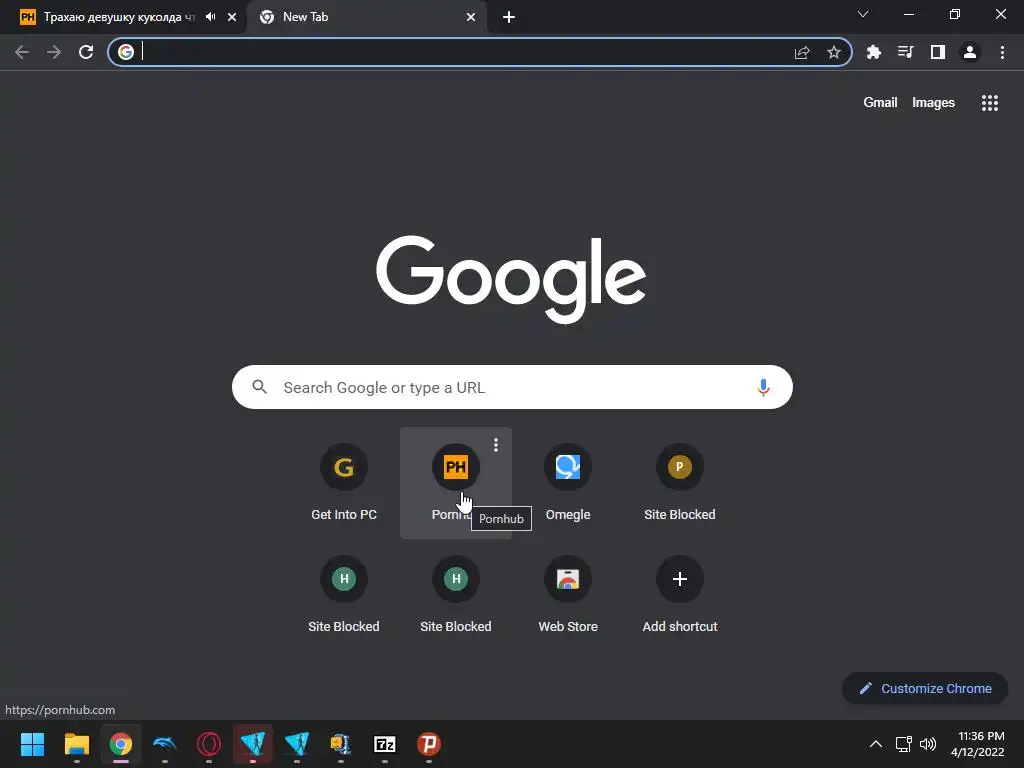Image resolution: width=1024 pixels, height=768 pixels.
Task: Reload the current page
Action: (x=86, y=52)
